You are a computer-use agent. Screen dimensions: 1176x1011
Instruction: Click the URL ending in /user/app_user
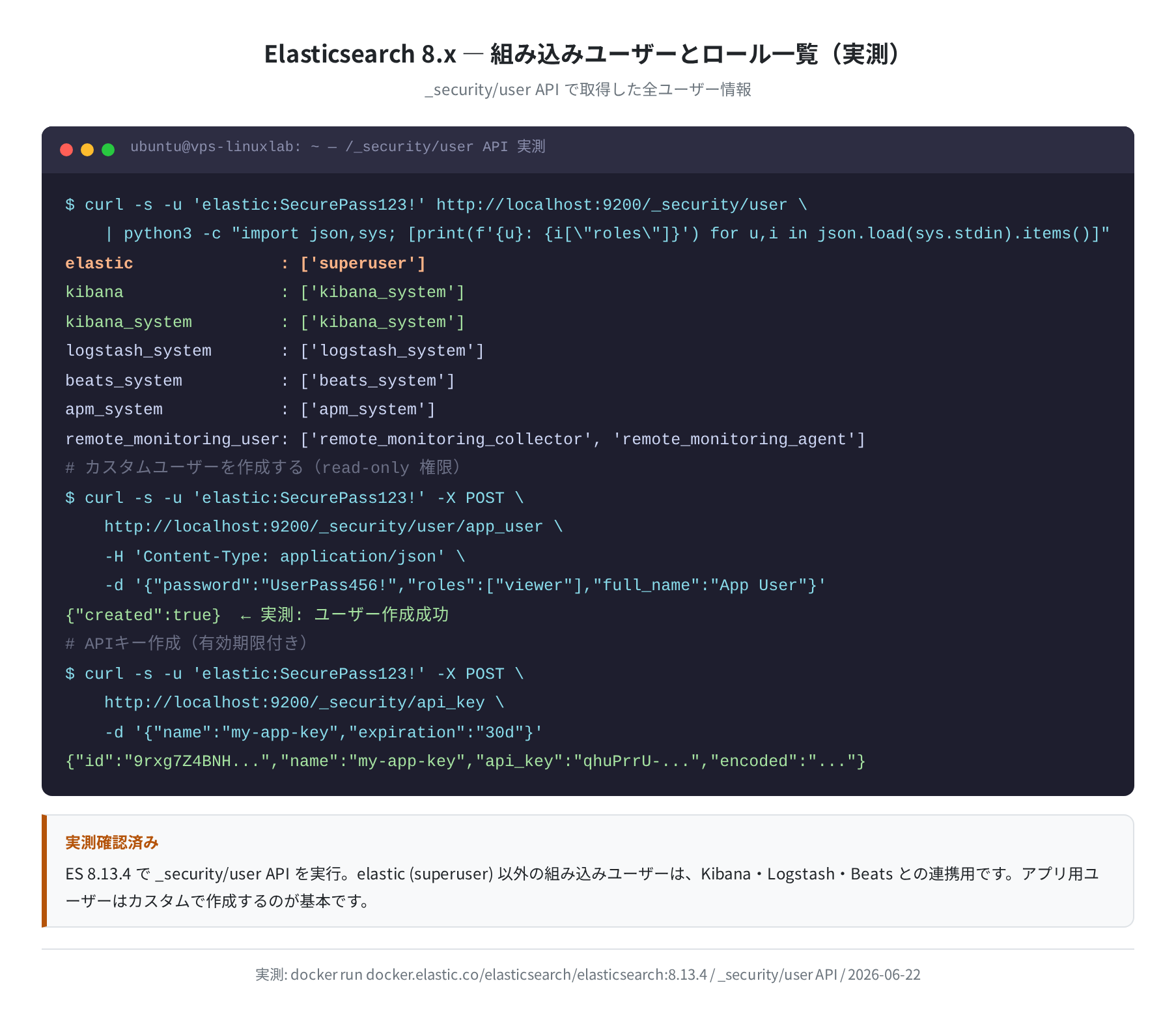[x=324, y=526]
